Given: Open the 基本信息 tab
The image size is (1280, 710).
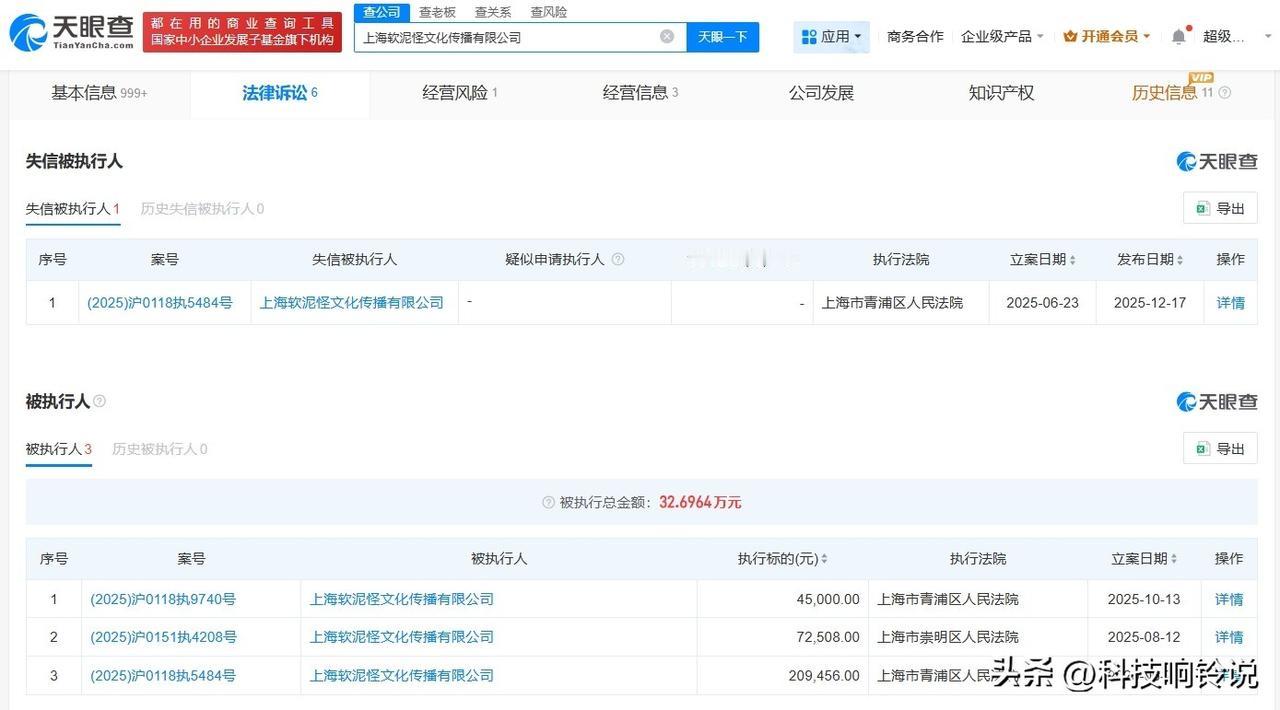Looking at the screenshot, I should 99,93.
